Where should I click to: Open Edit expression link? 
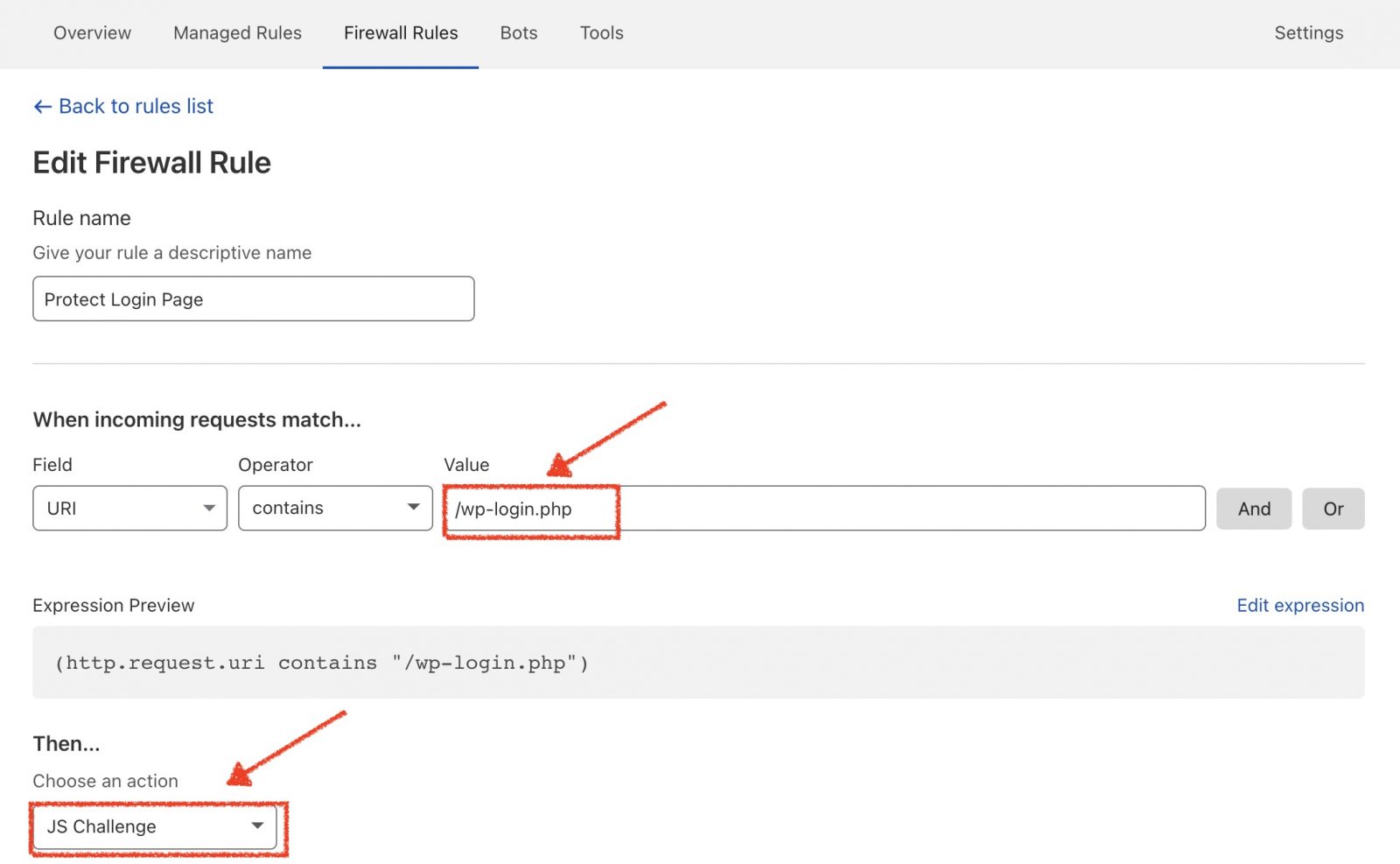pyautogui.click(x=1299, y=605)
